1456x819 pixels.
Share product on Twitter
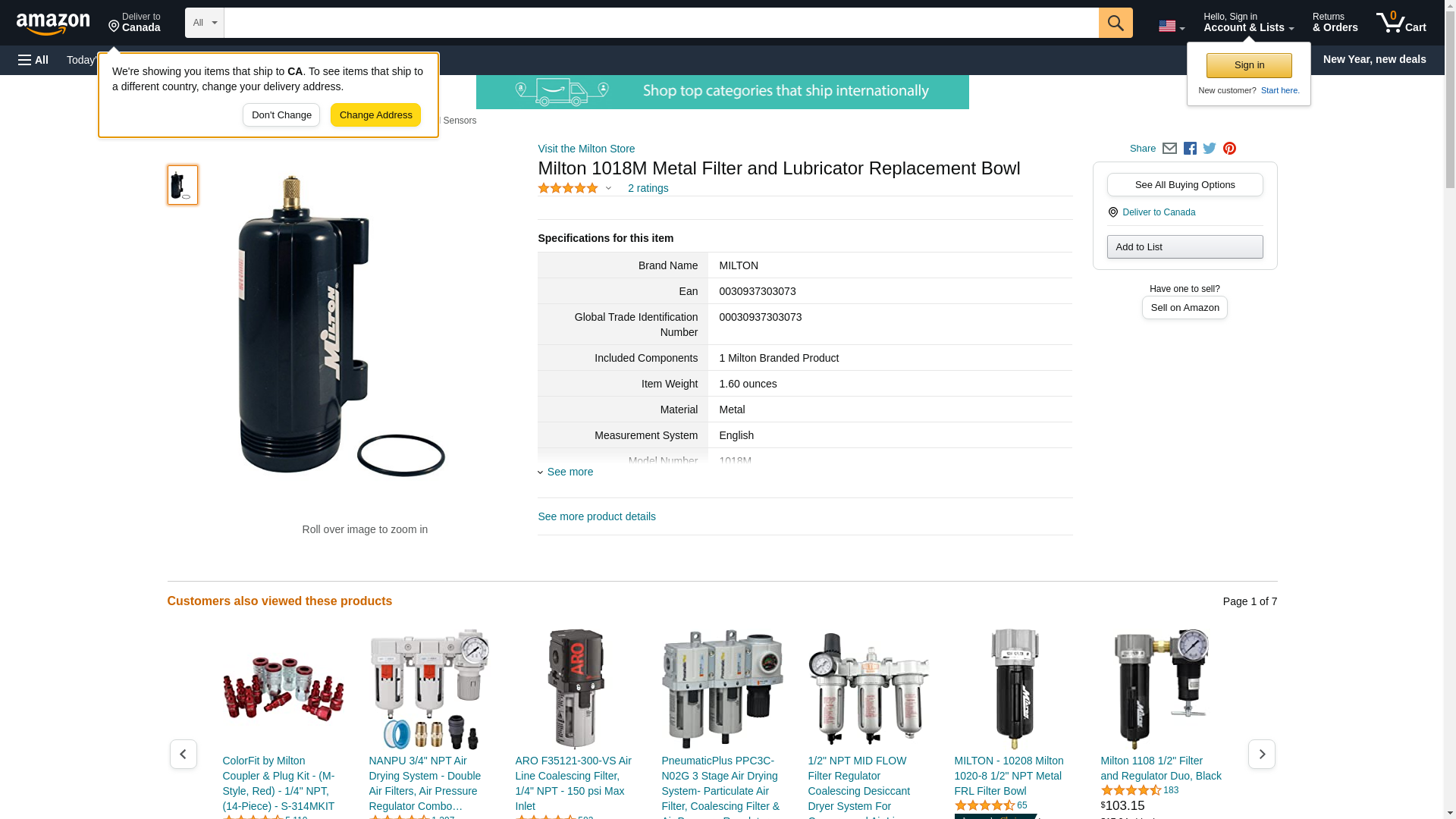click(x=1210, y=149)
